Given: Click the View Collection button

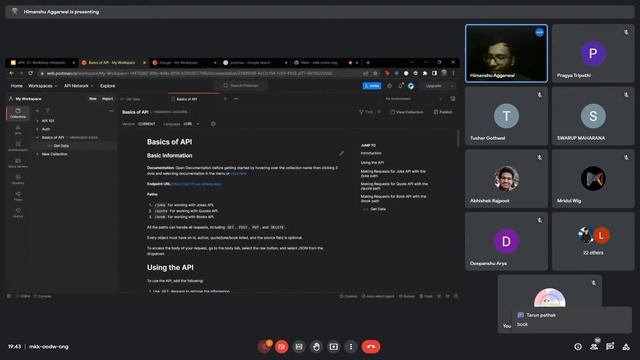Looking at the screenshot, I should (x=407, y=112).
